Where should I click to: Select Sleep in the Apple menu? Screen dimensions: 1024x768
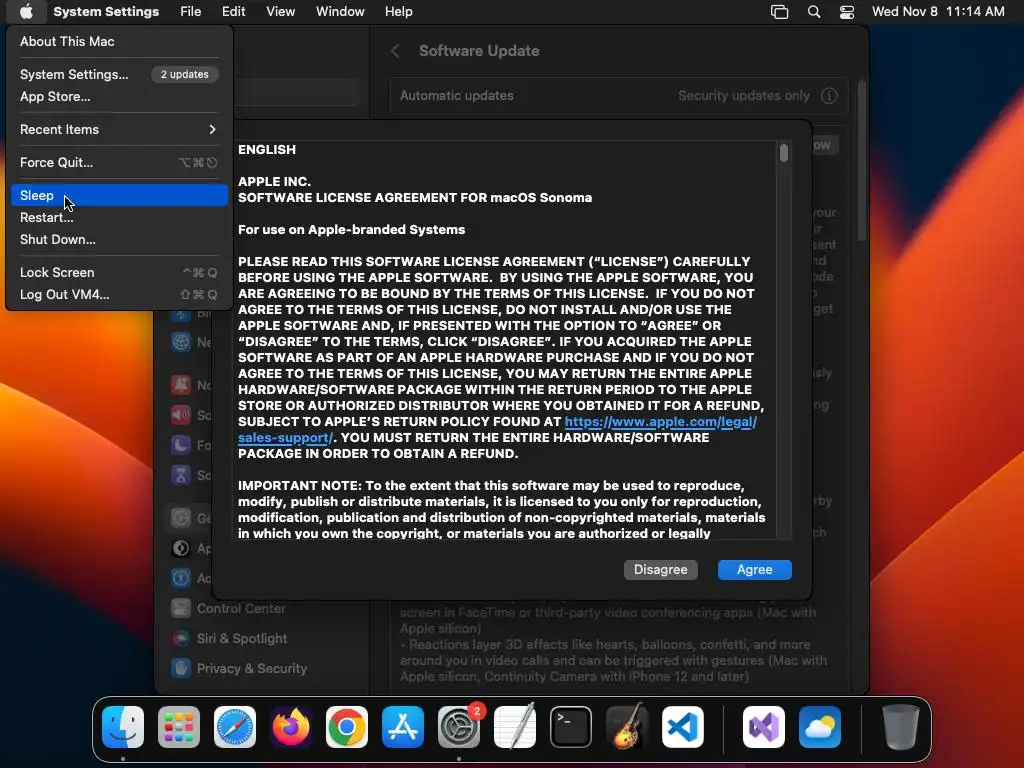(119, 195)
